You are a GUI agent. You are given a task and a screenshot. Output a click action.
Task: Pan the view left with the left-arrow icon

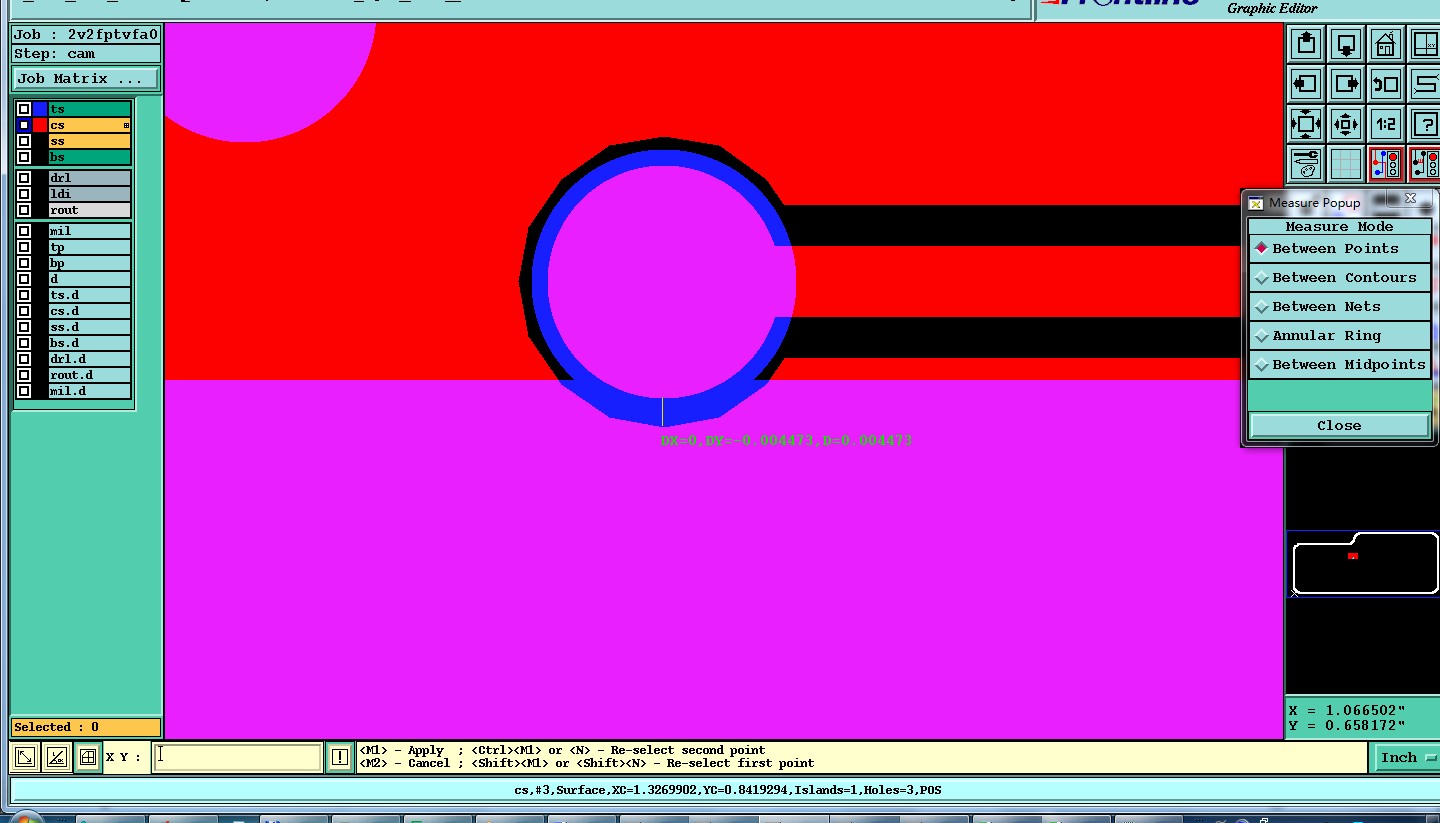point(1306,84)
